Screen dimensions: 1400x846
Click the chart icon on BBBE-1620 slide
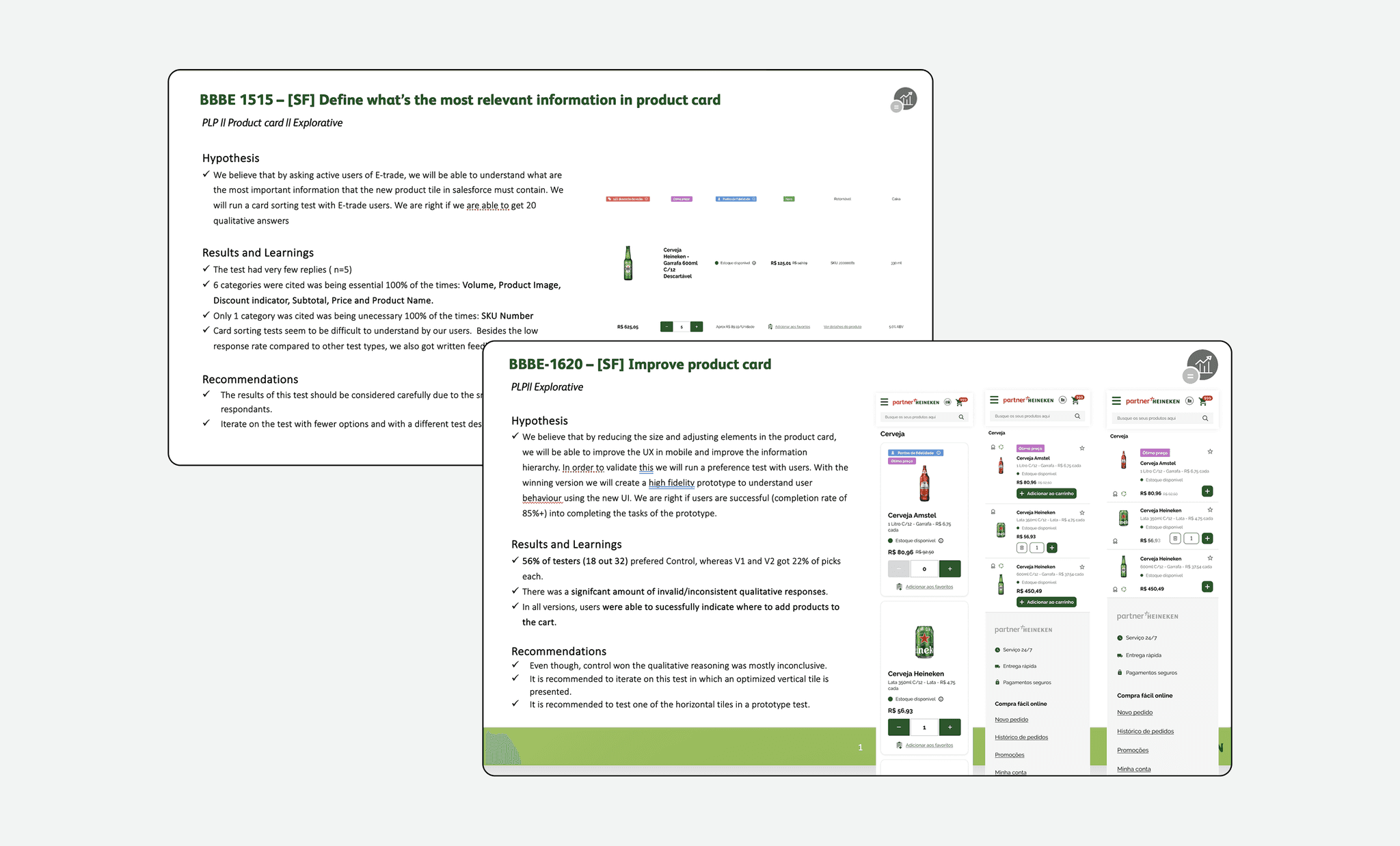[x=1202, y=365]
